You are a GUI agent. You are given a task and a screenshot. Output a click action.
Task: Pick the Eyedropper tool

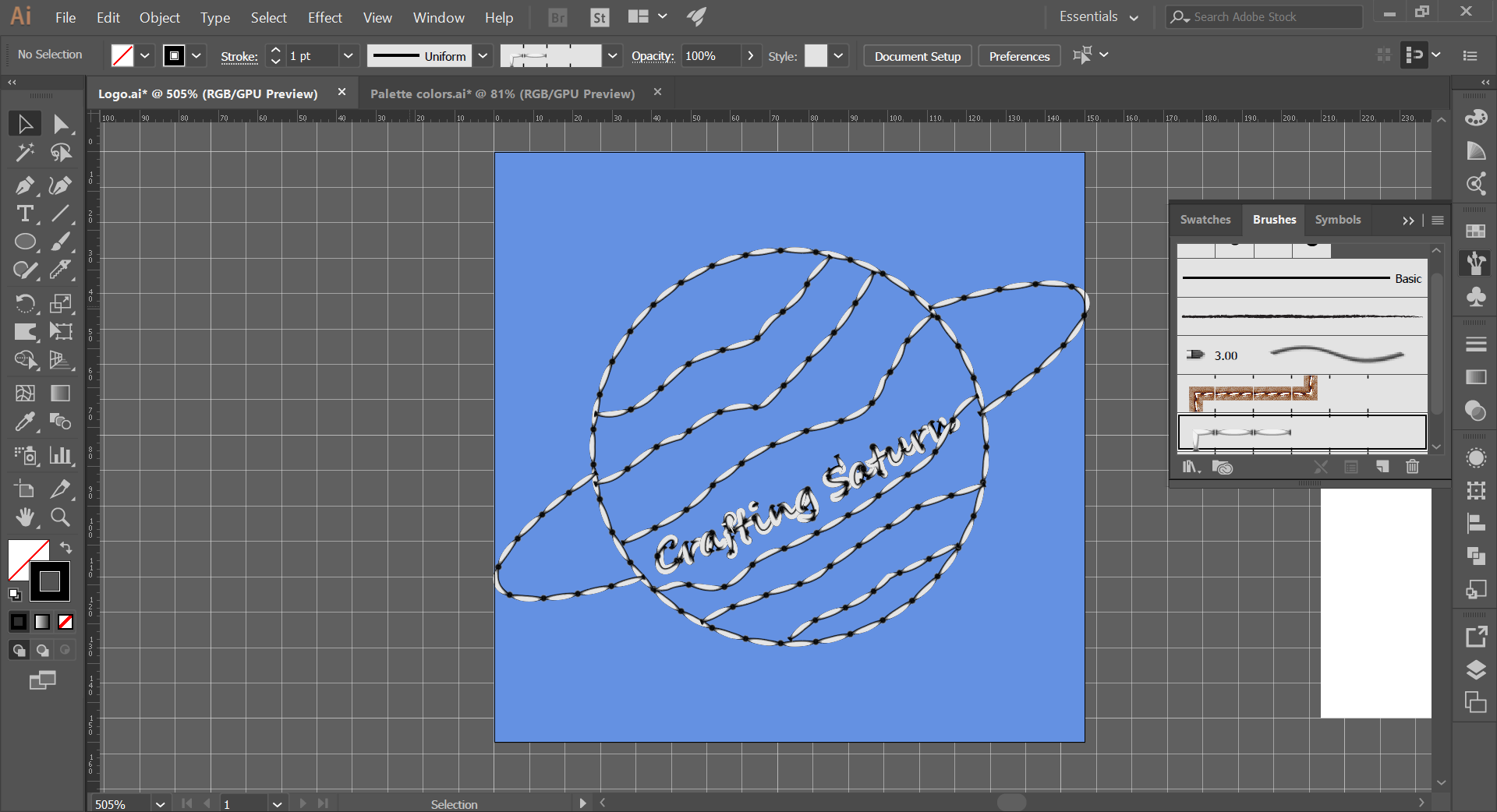coord(25,422)
